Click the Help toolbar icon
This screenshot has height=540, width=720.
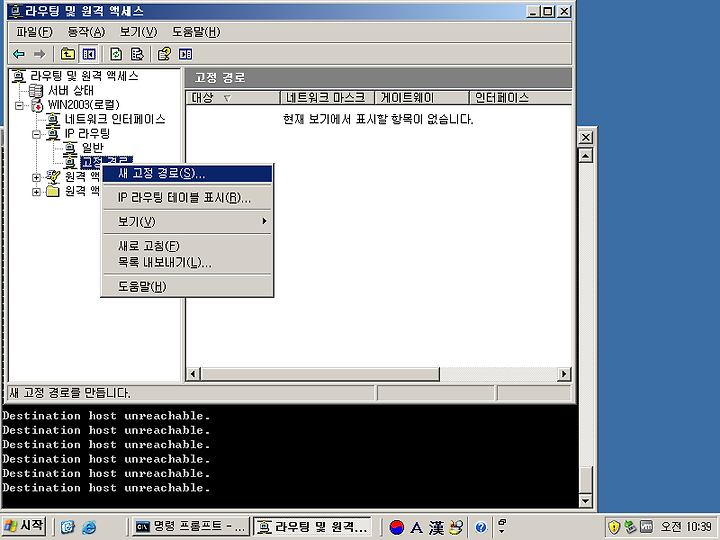pos(164,54)
